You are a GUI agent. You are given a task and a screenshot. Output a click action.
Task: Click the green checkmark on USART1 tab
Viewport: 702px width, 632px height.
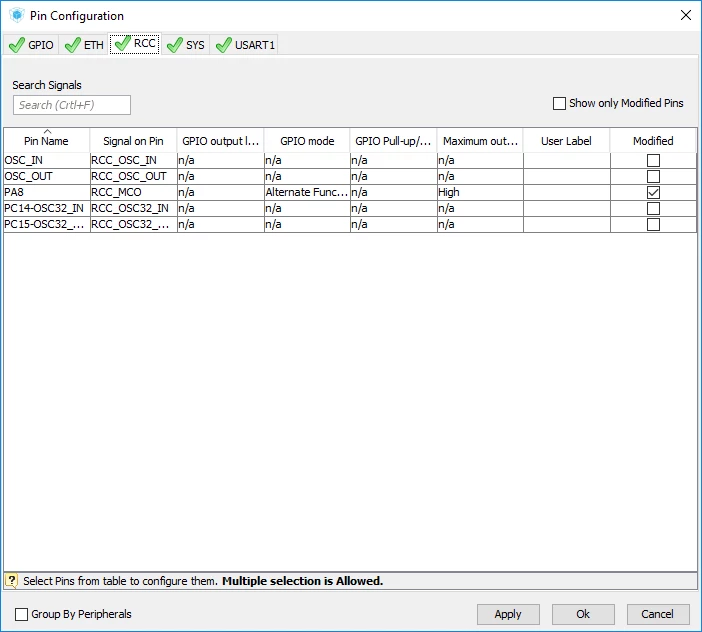(x=224, y=45)
